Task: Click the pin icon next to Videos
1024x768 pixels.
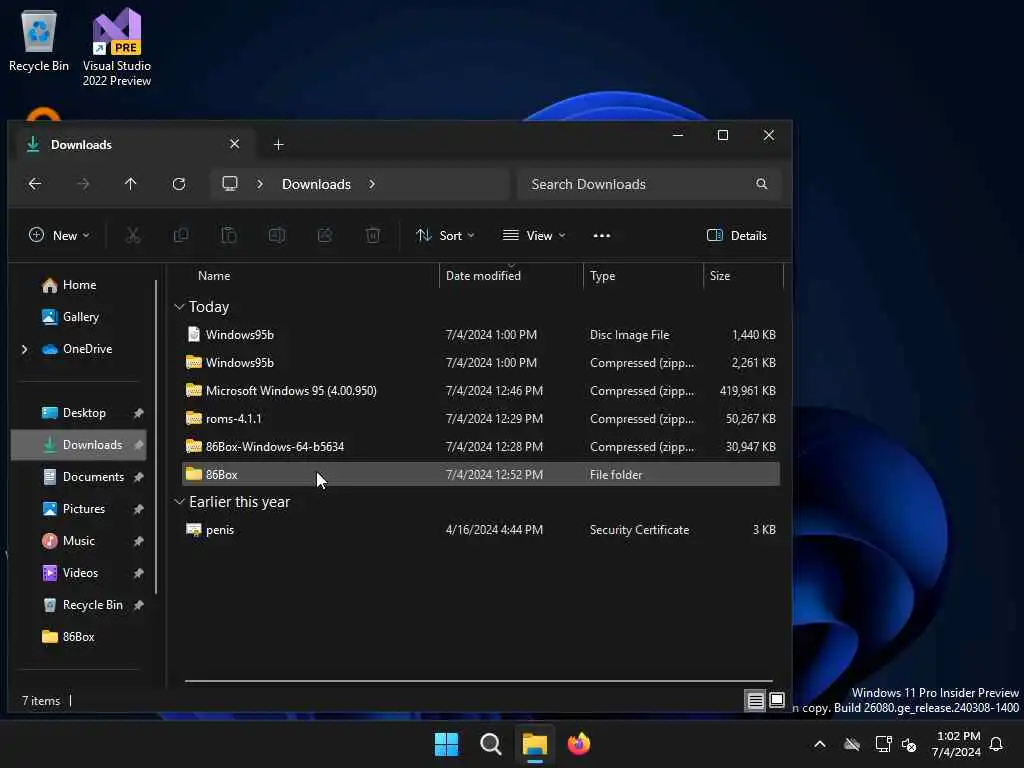Action: 138,573
